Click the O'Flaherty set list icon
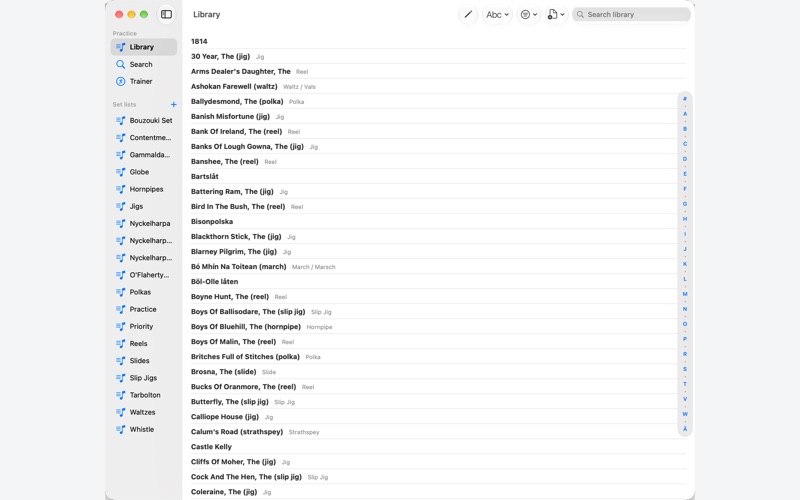Image resolution: width=800 pixels, height=500 pixels. 120,275
